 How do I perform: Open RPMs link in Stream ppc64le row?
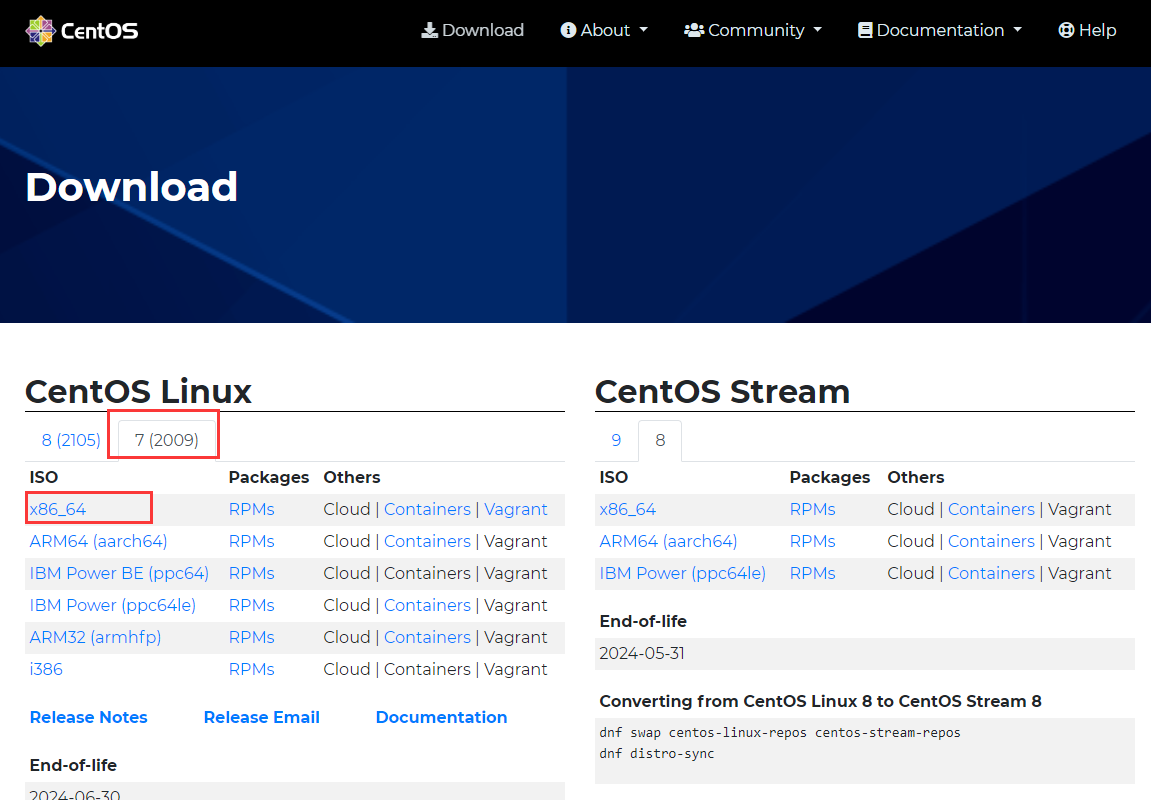813,573
